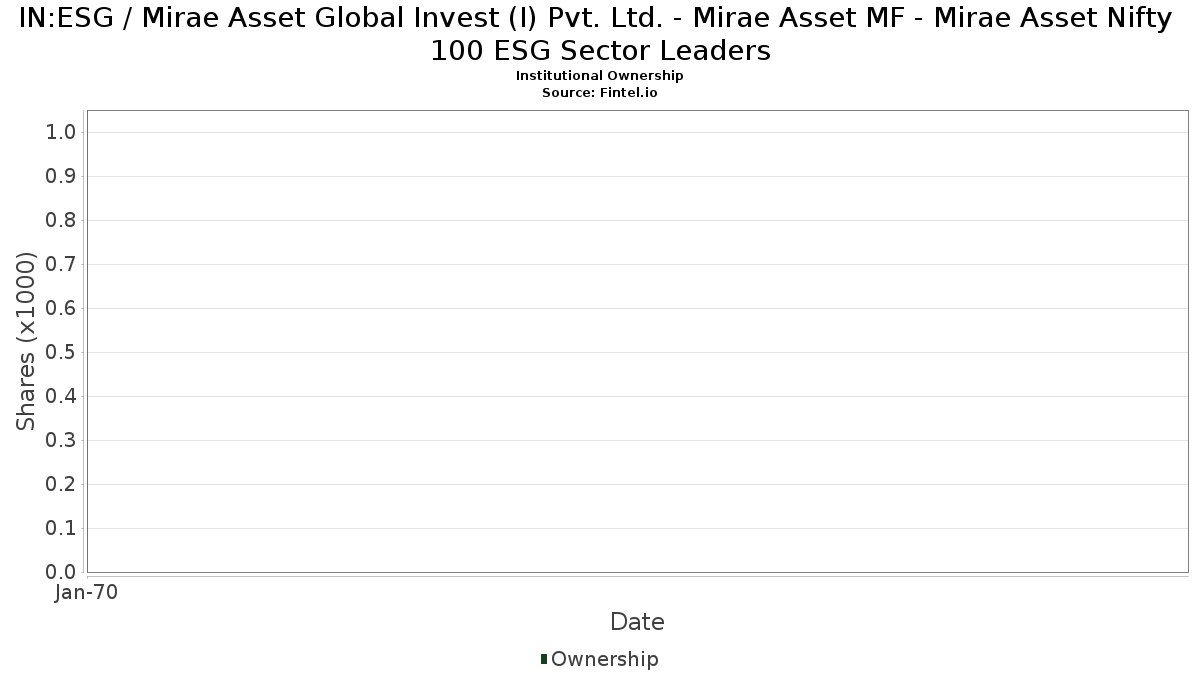Screen dimensions: 1200x675
Task: Click the 0.7 y-axis tick label
Action: click(61, 264)
